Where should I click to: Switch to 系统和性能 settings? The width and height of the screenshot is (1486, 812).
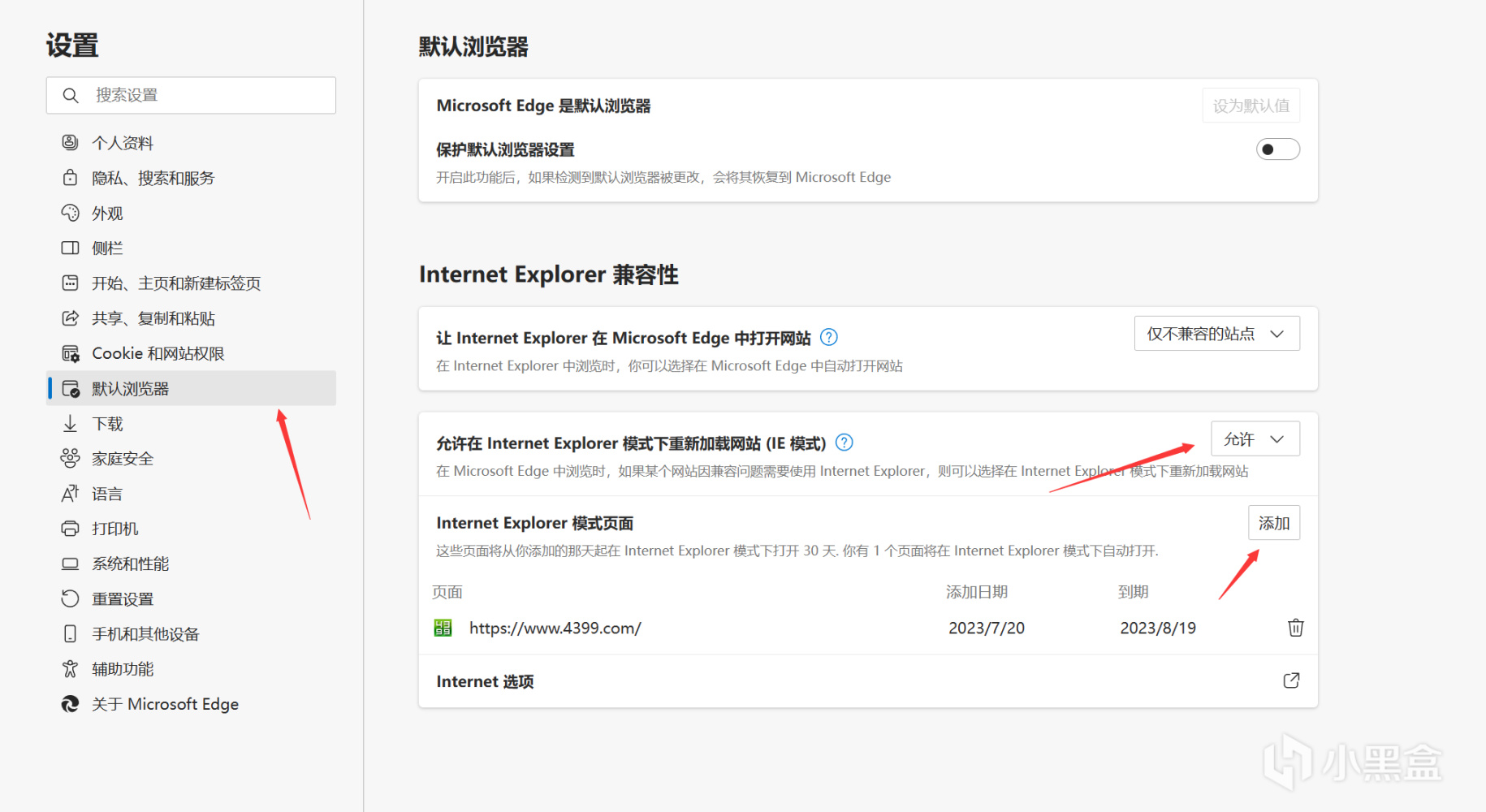192,564
